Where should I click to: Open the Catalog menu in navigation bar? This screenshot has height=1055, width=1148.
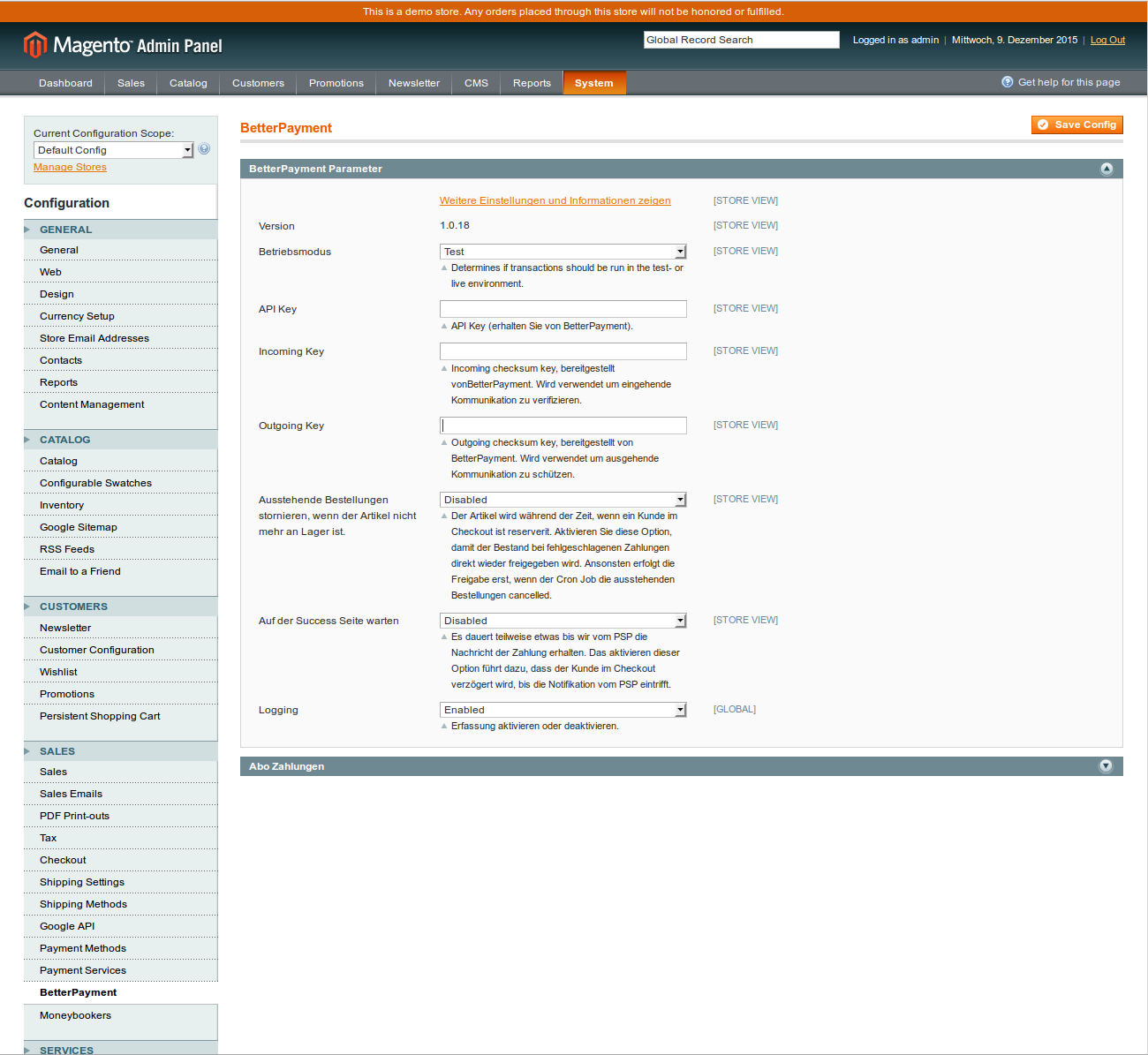[188, 83]
